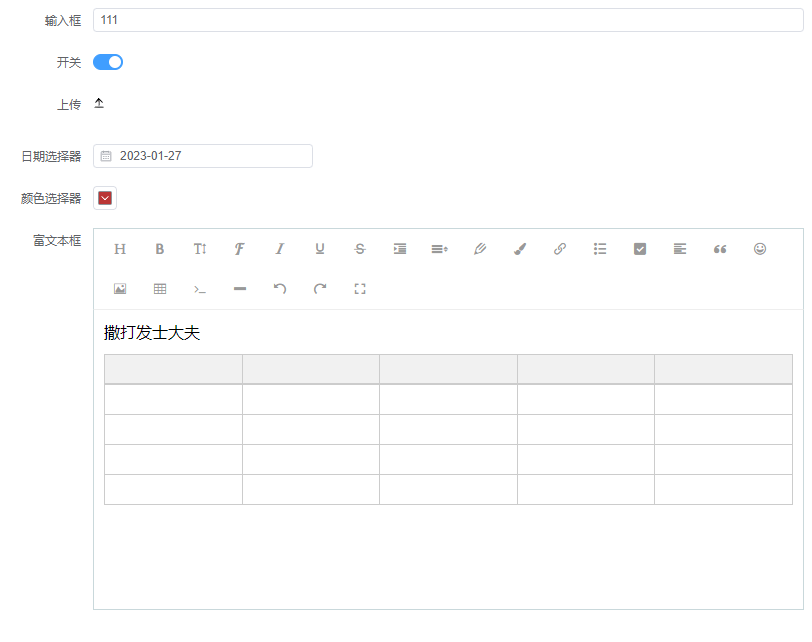Click the 输入框 text field containing 111
Screen dimensions: 812x642
447,20
